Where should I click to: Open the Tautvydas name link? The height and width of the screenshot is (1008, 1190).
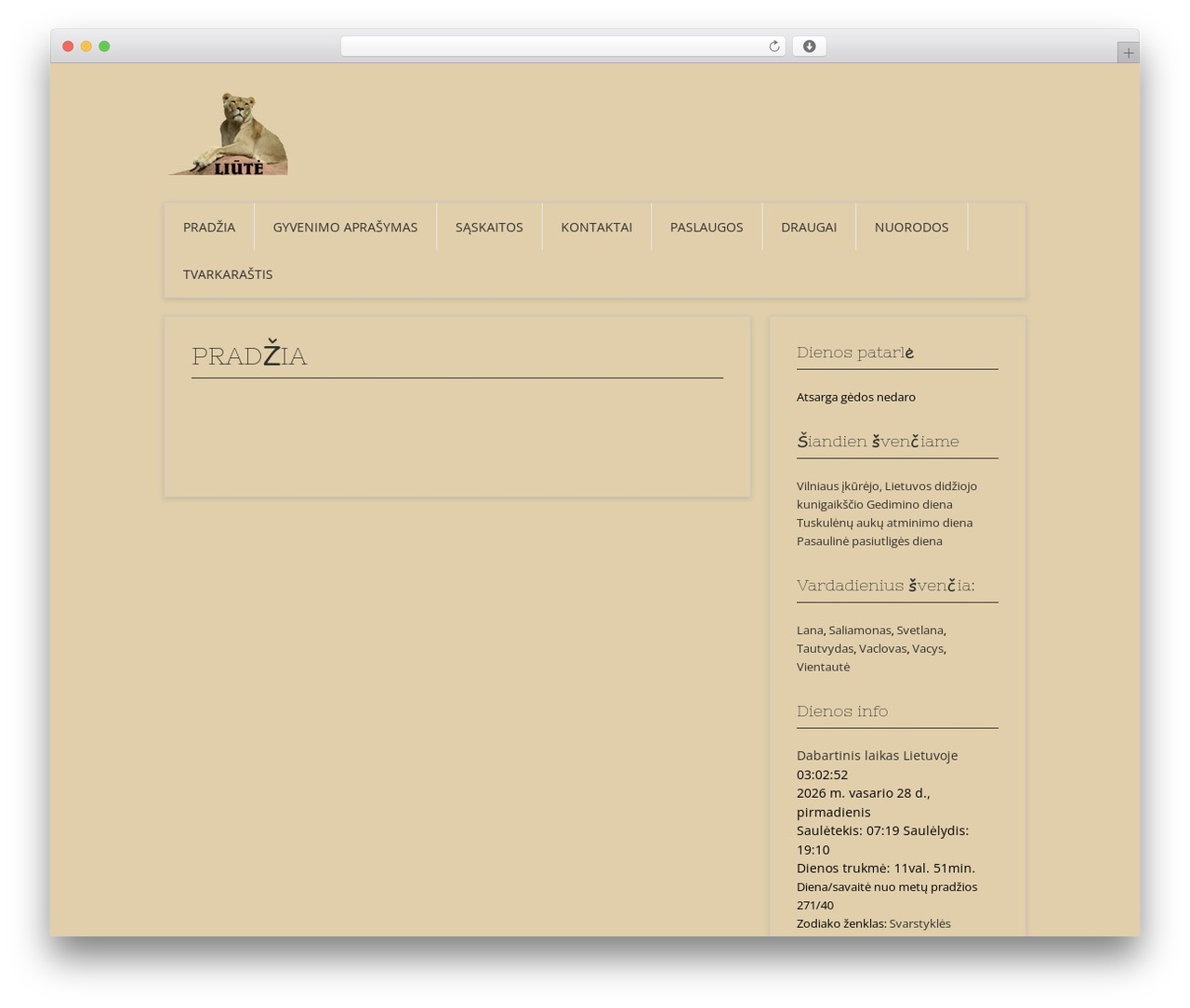point(825,649)
